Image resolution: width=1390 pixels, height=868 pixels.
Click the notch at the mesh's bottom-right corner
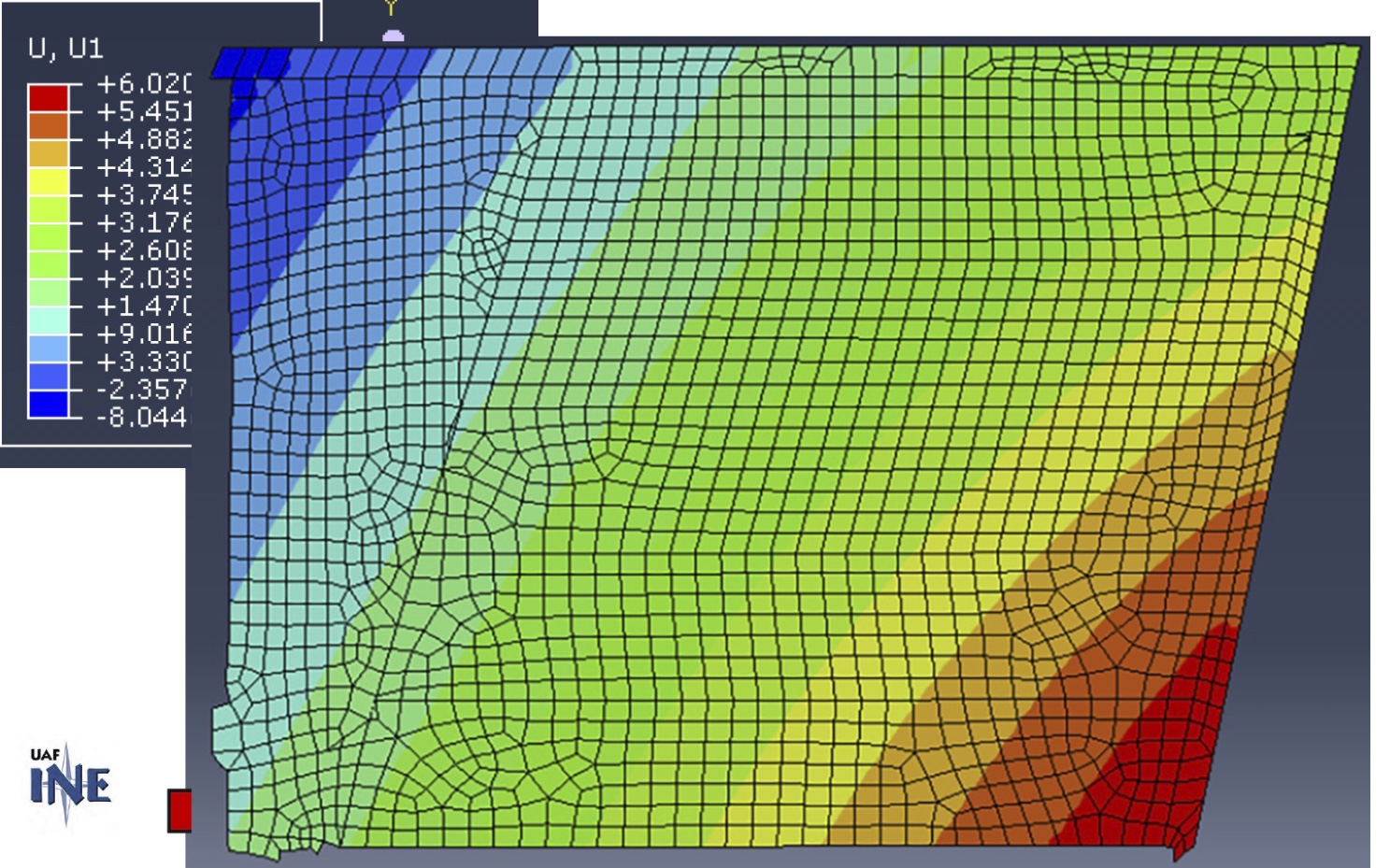coord(1182,849)
